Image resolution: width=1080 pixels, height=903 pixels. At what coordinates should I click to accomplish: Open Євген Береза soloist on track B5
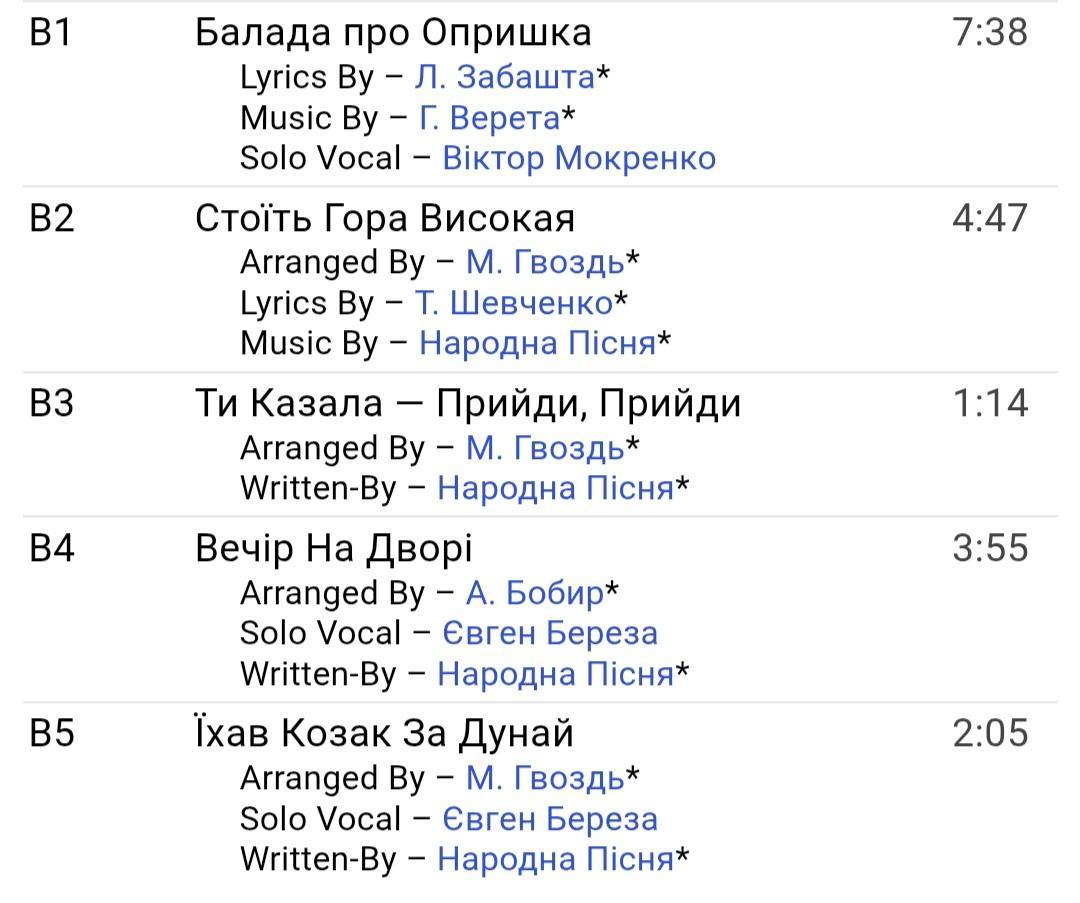[550, 819]
